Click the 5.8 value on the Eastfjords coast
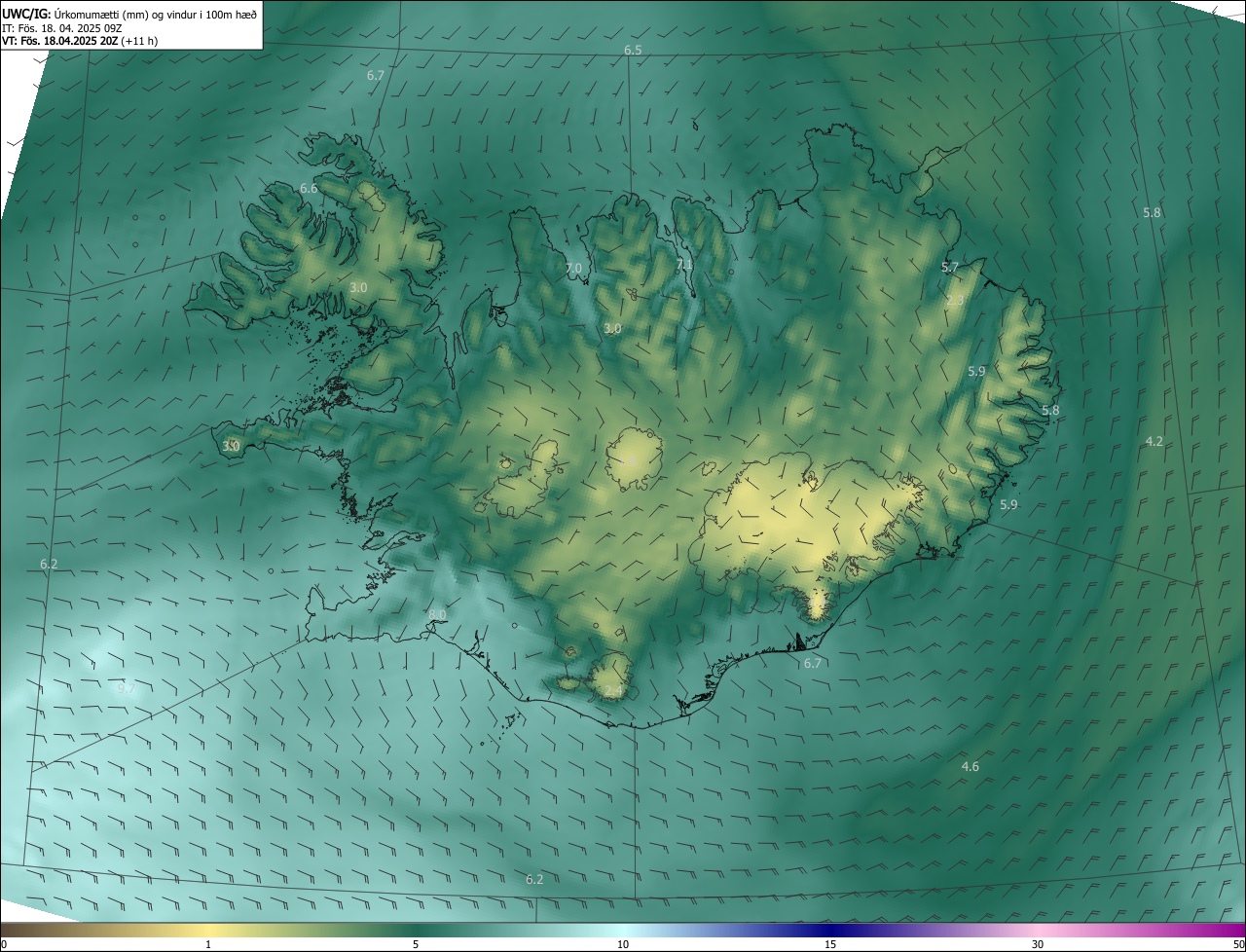The height and width of the screenshot is (952, 1246). pos(1050,411)
